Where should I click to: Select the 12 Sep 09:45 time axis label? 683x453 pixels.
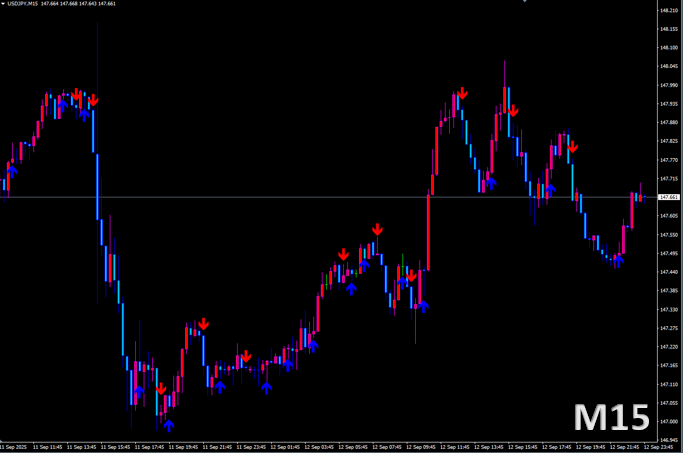tap(421, 446)
